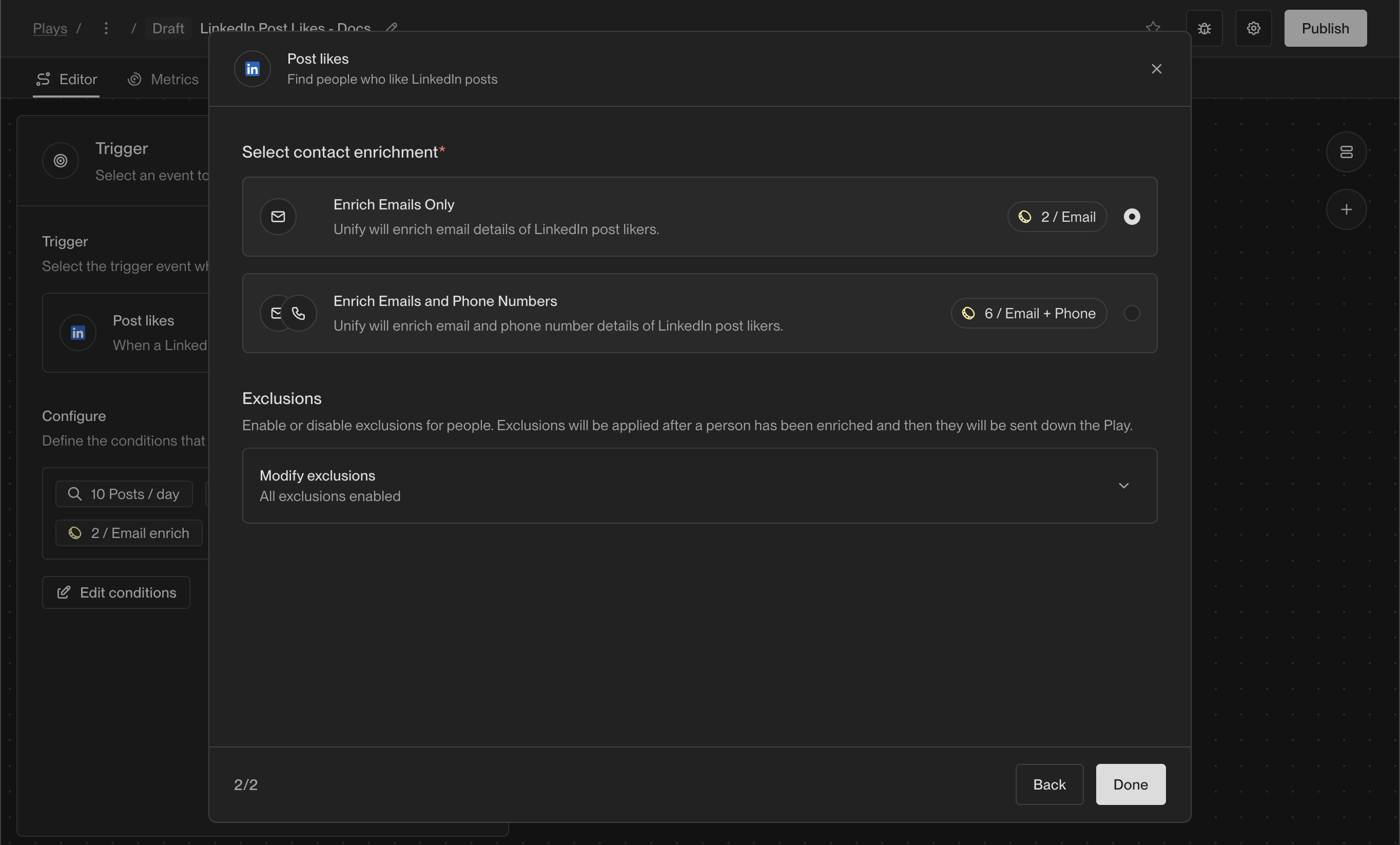Click the Done button

(1130, 784)
